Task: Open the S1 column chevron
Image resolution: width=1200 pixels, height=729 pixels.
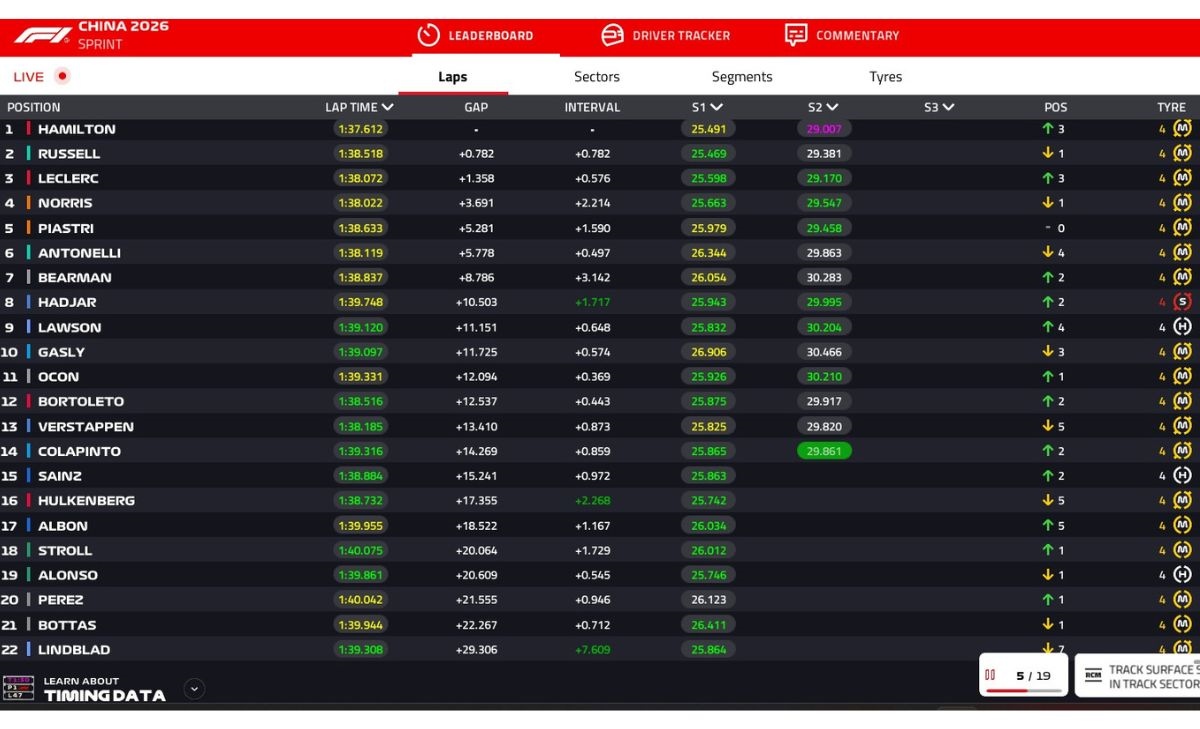Action: 716,107
